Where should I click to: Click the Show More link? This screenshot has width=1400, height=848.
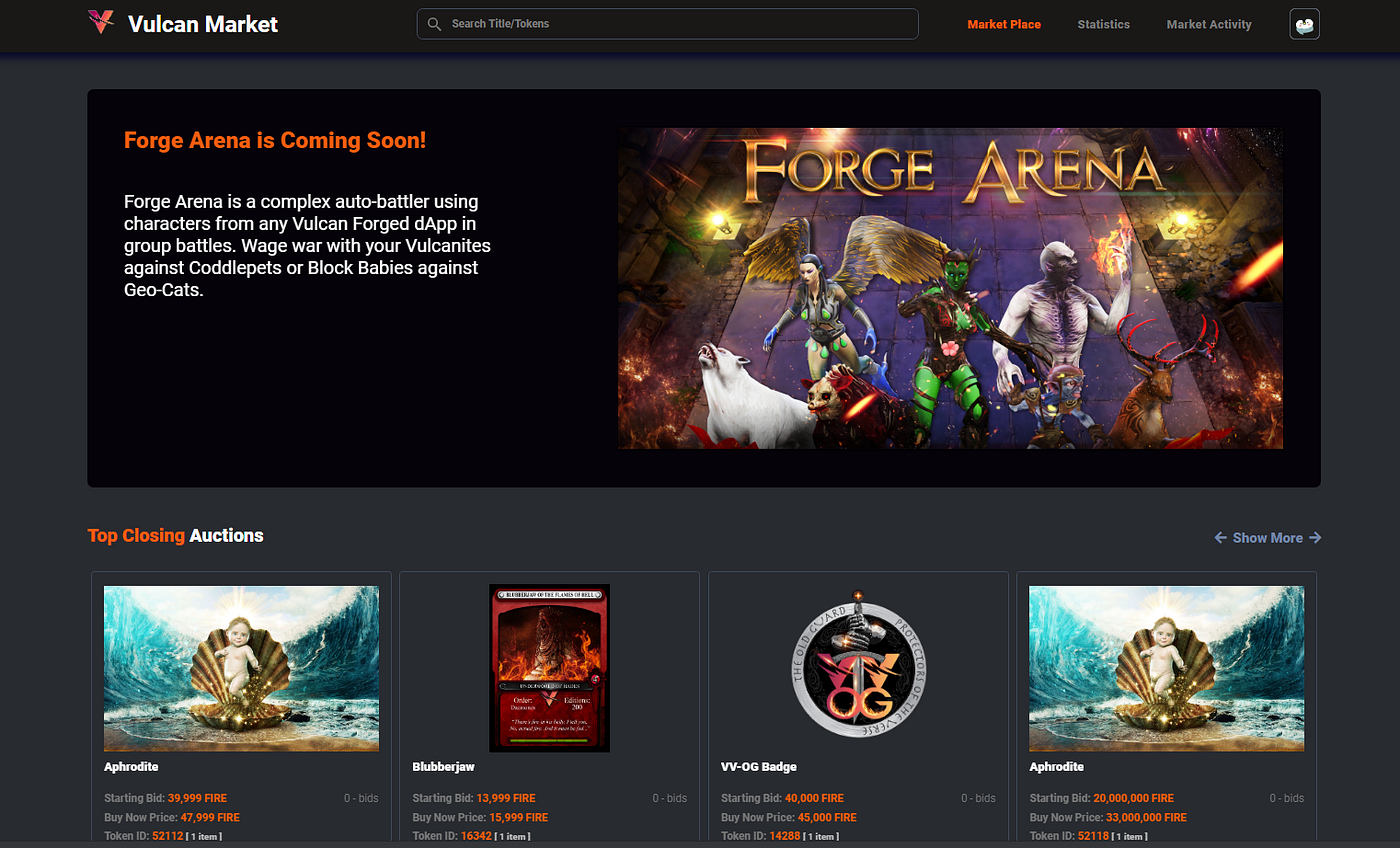pyautogui.click(x=1268, y=538)
